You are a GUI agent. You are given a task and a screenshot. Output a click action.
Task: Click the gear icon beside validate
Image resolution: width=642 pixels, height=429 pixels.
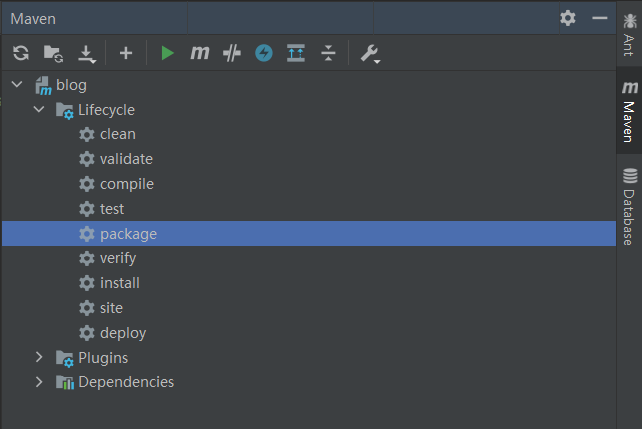(x=87, y=159)
